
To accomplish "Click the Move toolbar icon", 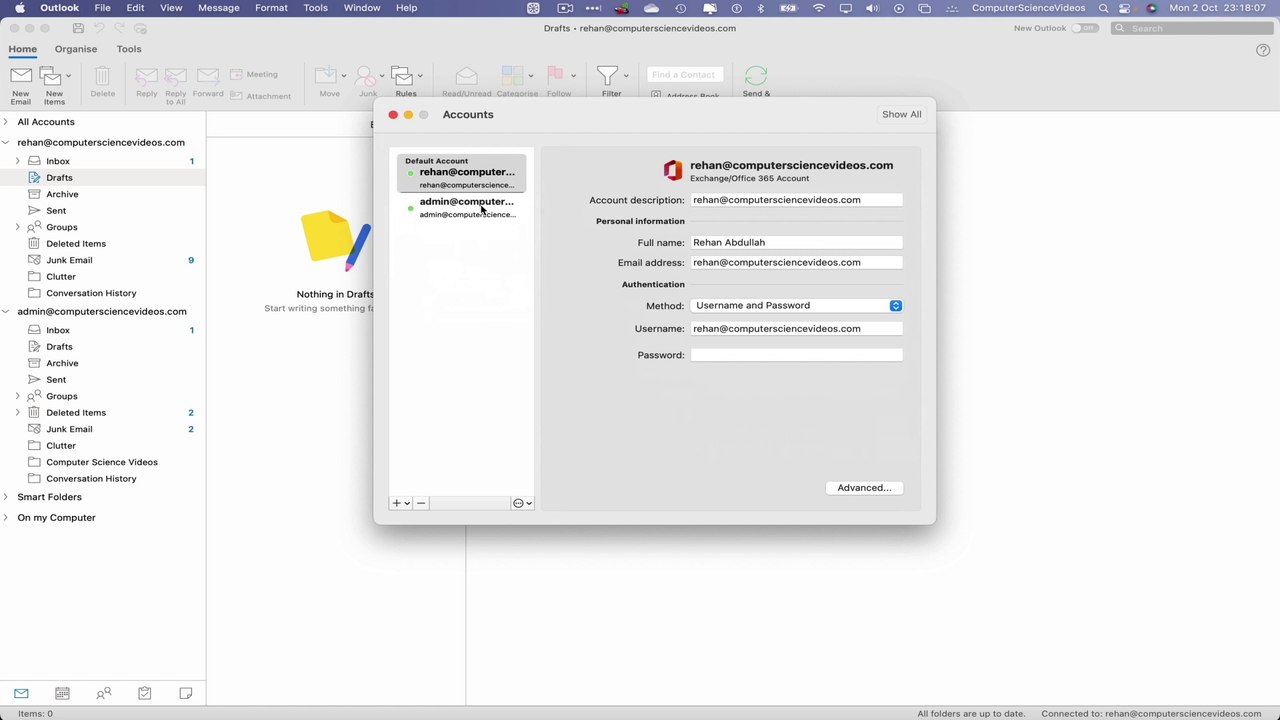I will [x=326, y=76].
